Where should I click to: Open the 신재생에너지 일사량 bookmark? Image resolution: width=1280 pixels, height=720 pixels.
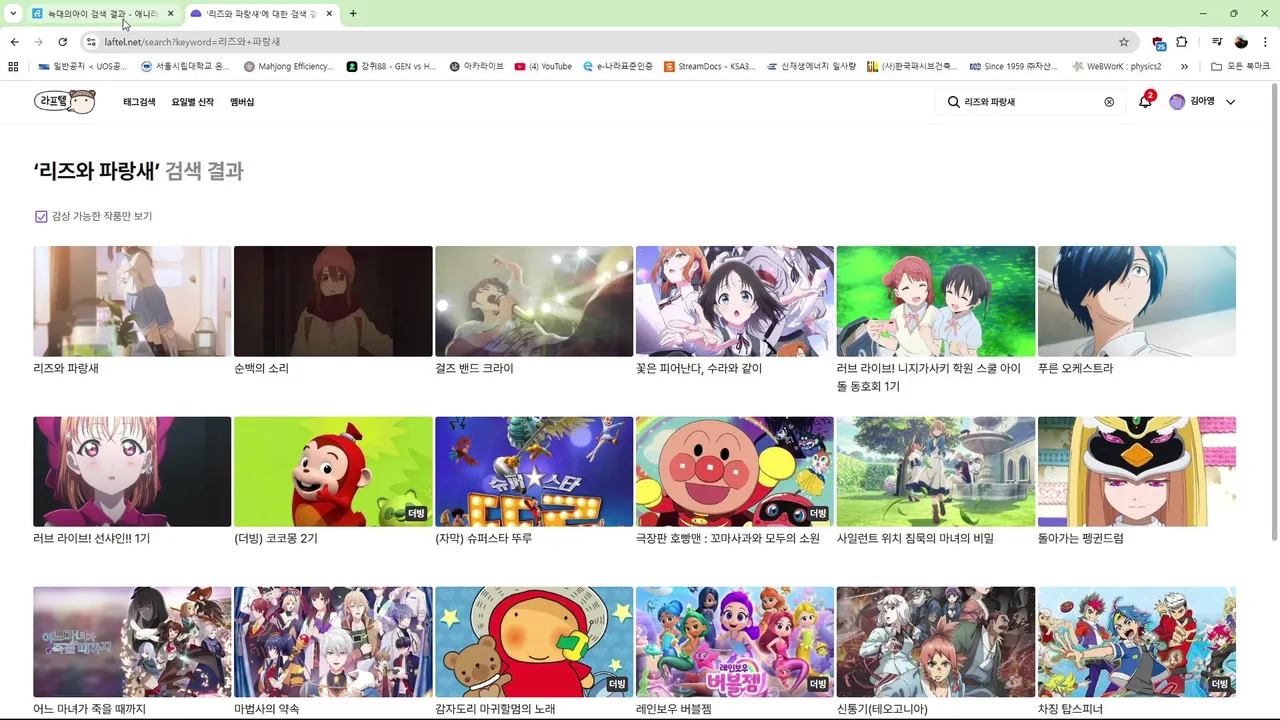(811, 66)
